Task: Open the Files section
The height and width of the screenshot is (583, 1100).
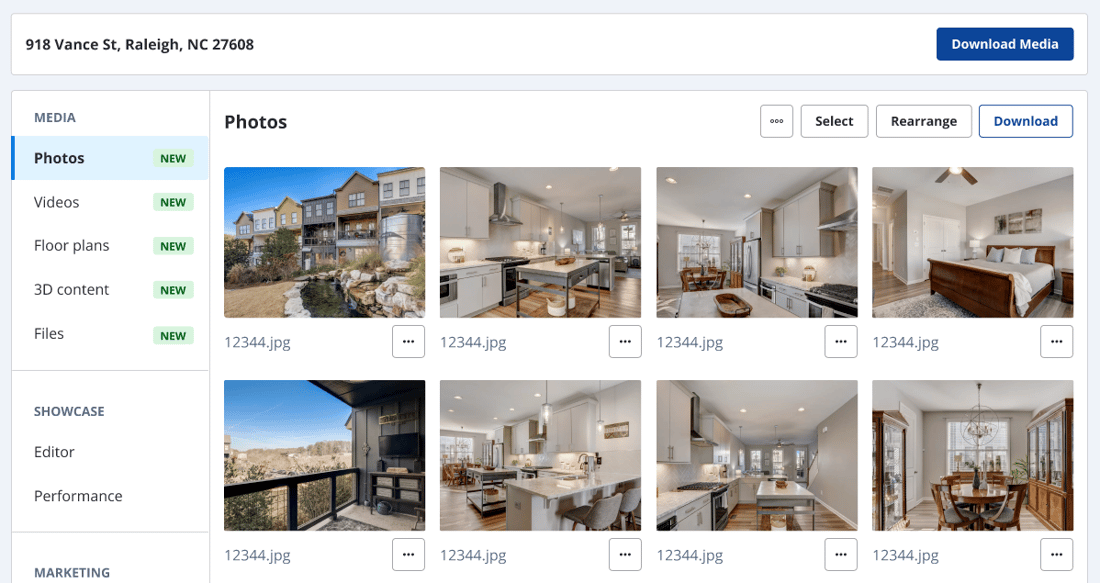Action: click(110, 334)
